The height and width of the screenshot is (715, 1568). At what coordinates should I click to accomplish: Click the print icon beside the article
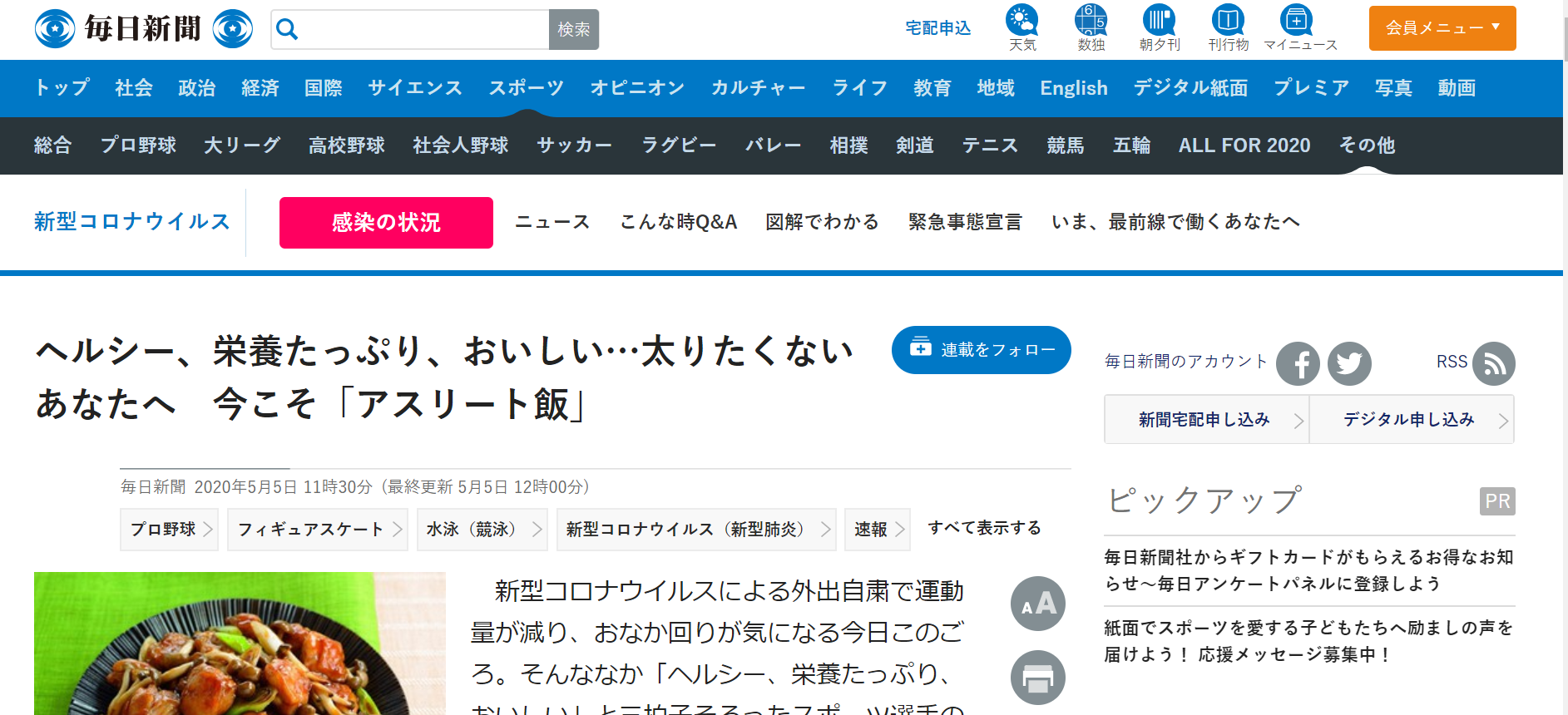point(1038,678)
